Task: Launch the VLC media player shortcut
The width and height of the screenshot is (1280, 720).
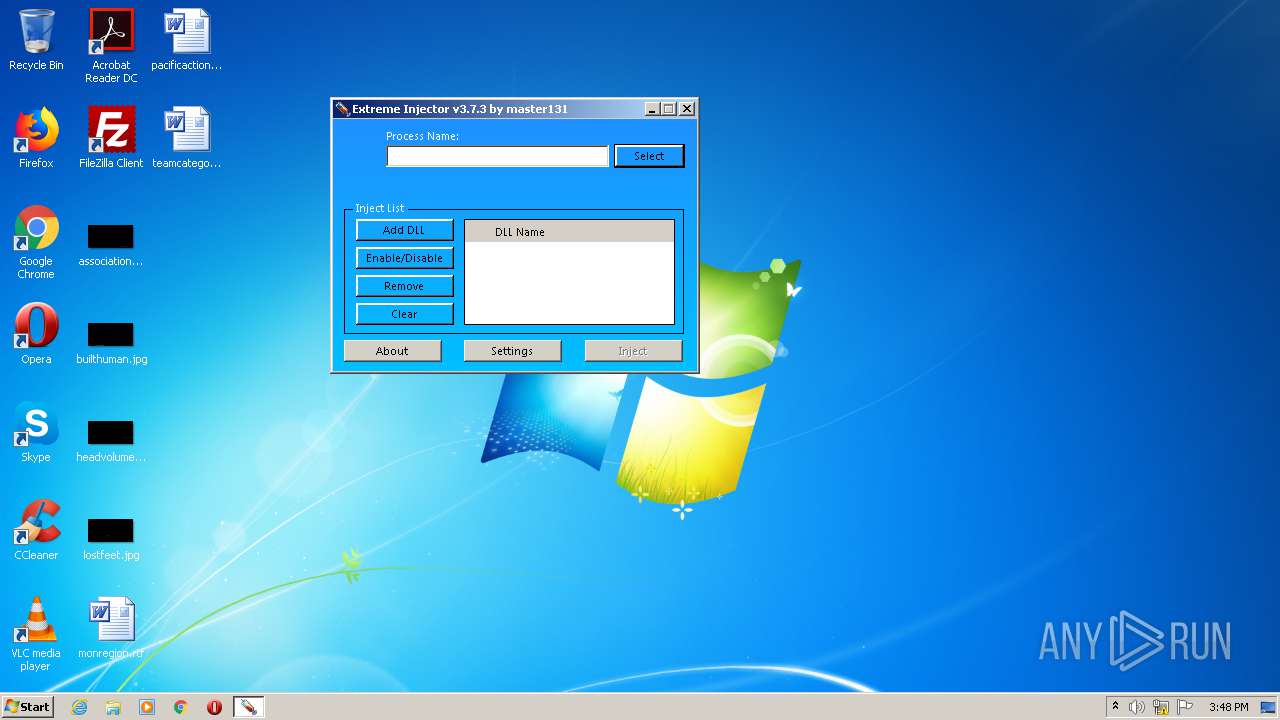Action: pyautogui.click(x=36, y=634)
